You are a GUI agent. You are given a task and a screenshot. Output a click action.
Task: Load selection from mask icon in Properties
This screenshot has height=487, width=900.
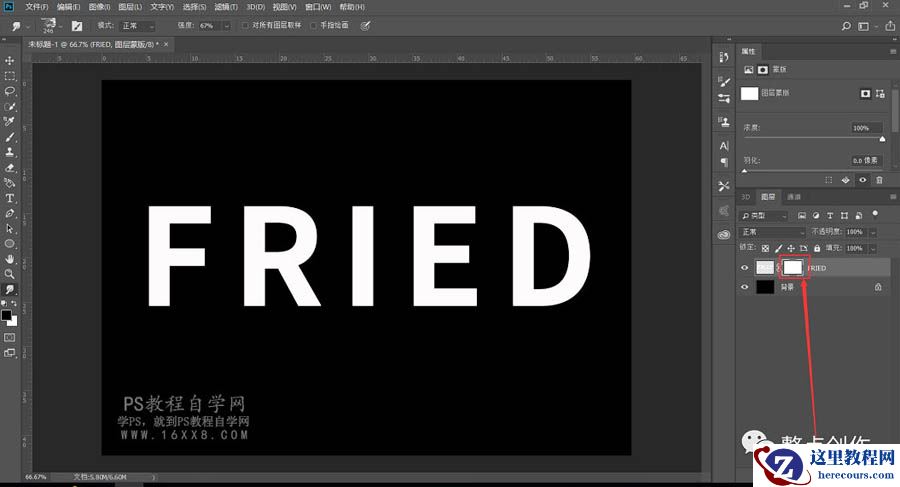pyautogui.click(x=828, y=180)
